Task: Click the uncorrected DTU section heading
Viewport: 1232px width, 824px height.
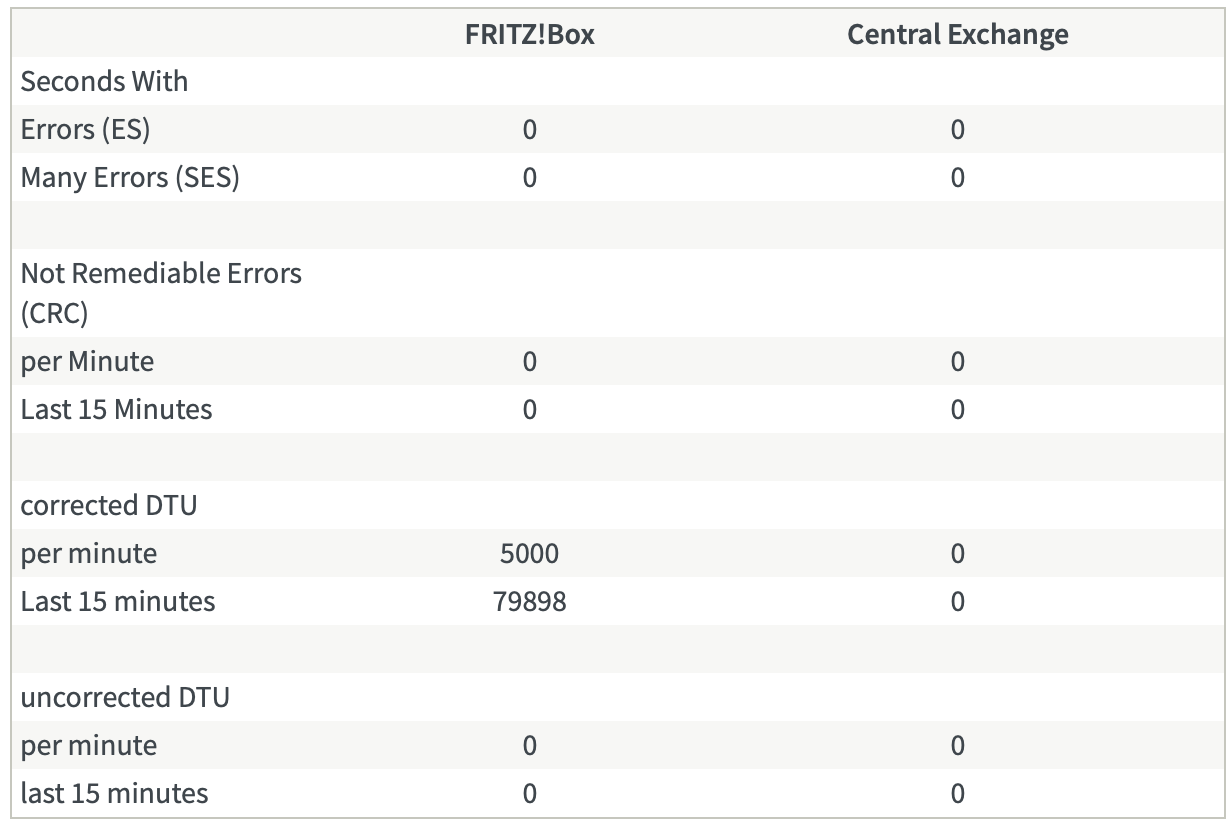Action: (125, 698)
